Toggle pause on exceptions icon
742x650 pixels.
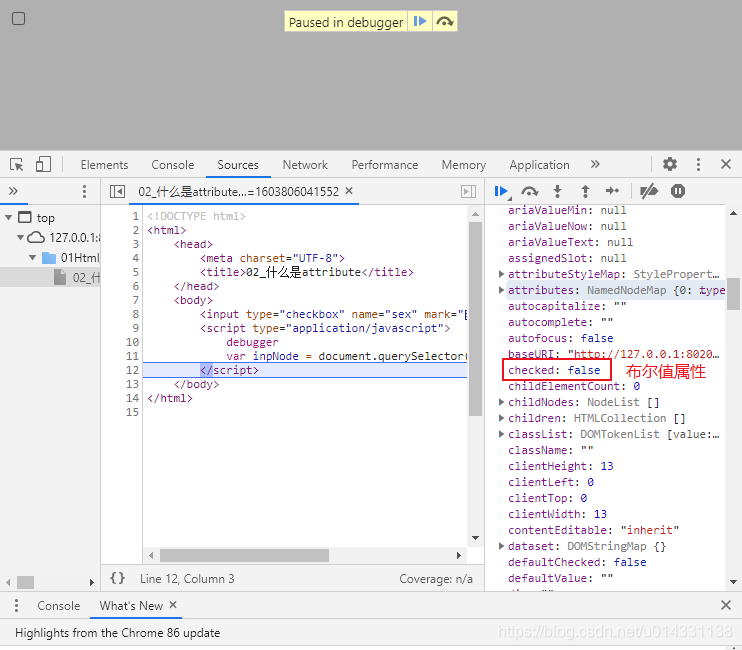pyautogui.click(x=678, y=191)
